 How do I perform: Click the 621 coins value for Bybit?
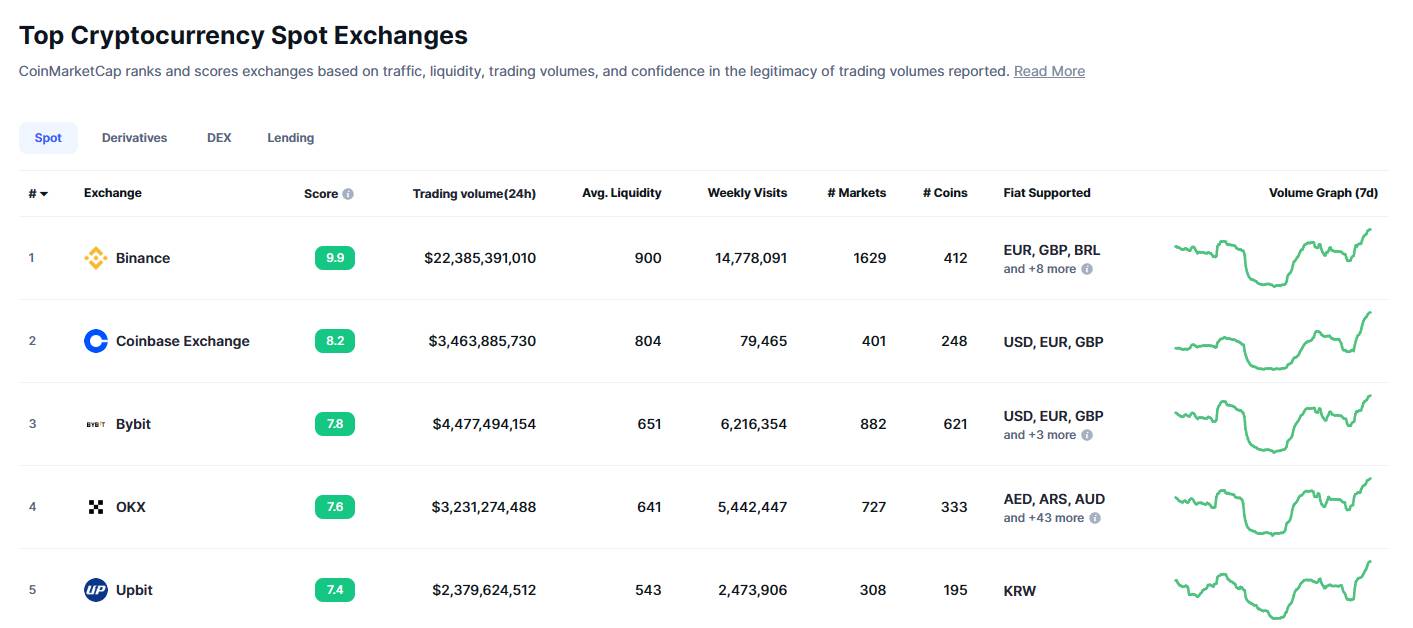click(x=955, y=424)
